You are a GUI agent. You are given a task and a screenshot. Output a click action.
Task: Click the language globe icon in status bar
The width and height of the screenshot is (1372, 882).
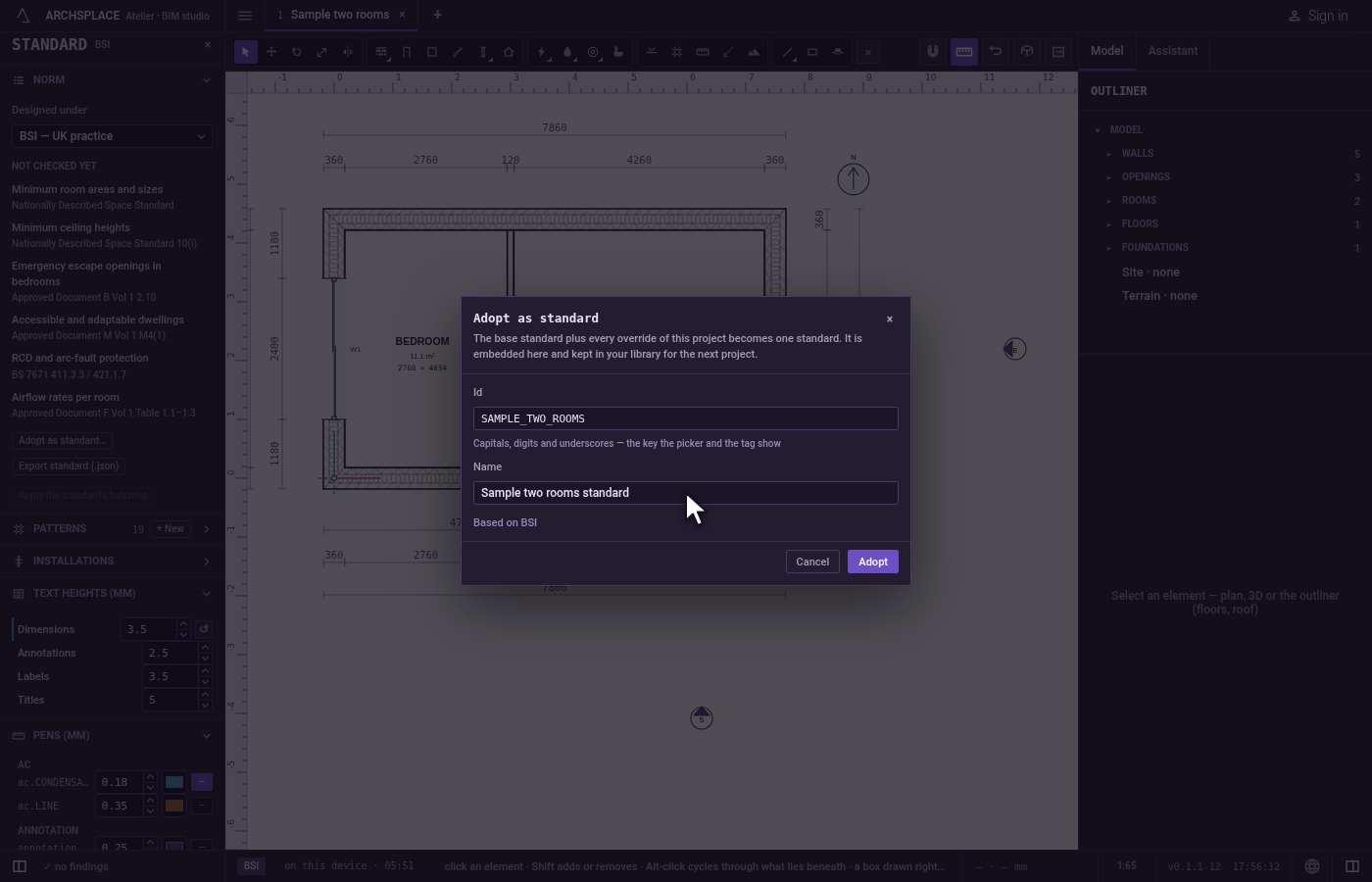coord(1312,866)
